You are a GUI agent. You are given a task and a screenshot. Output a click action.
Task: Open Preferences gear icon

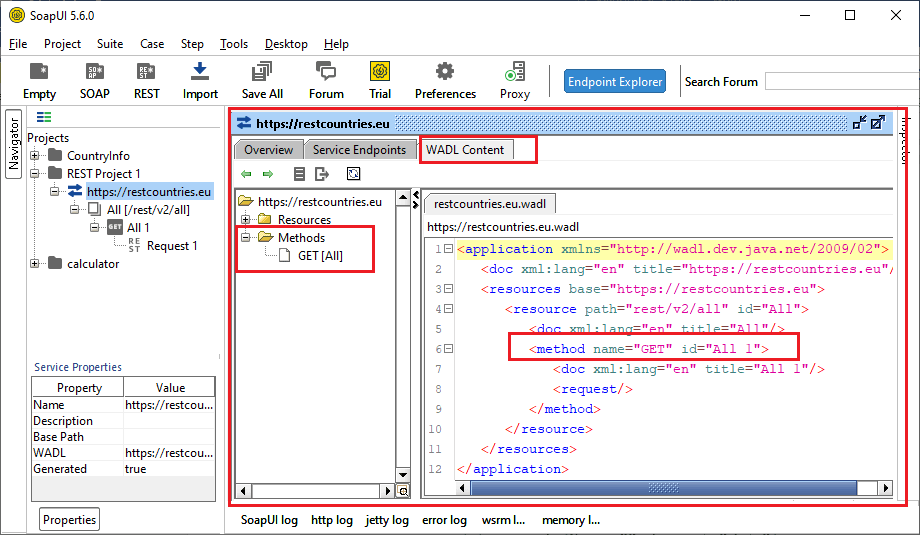[x=445, y=72]
